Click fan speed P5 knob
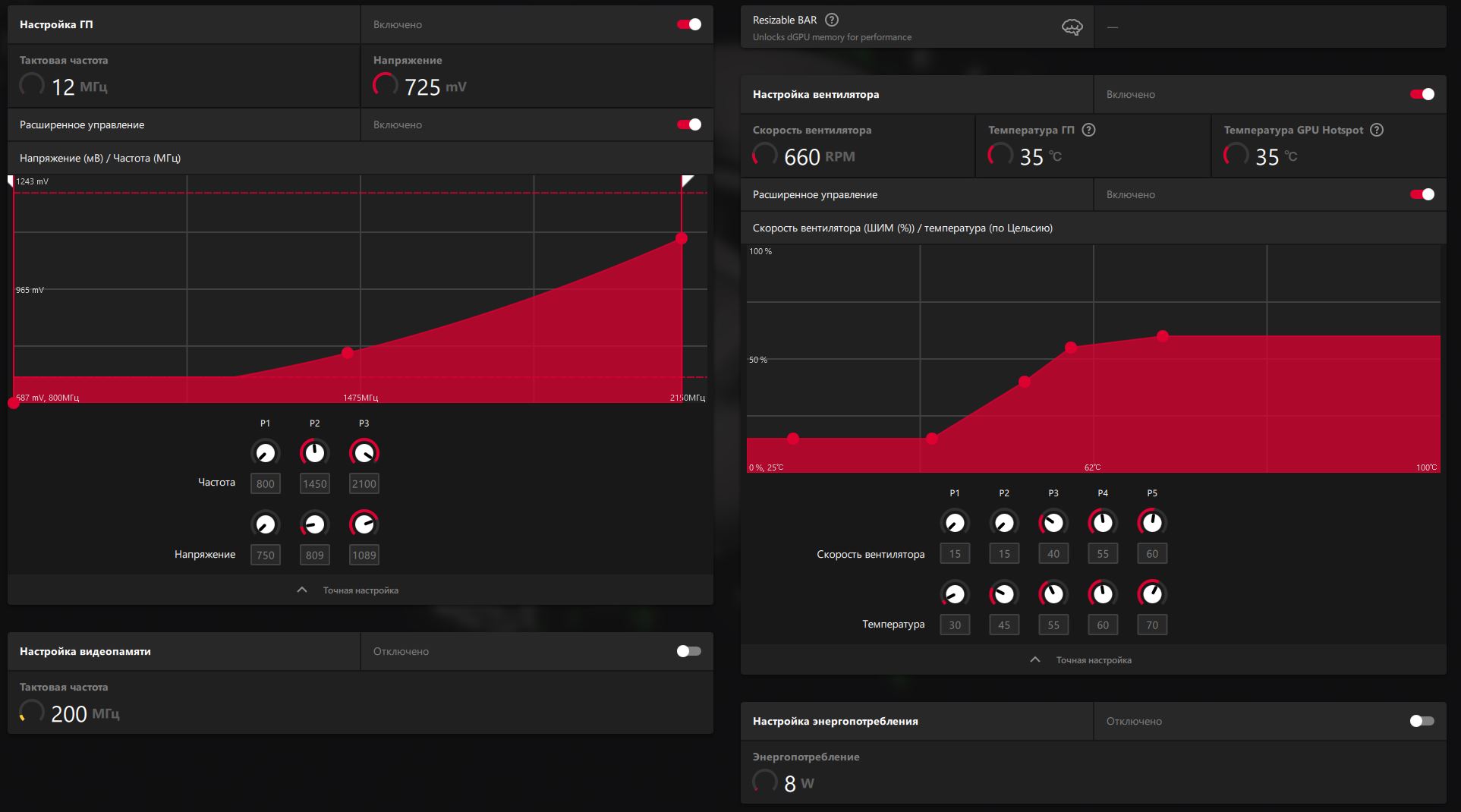This screenshot has width=1461, height=812. coord(1152,523)
